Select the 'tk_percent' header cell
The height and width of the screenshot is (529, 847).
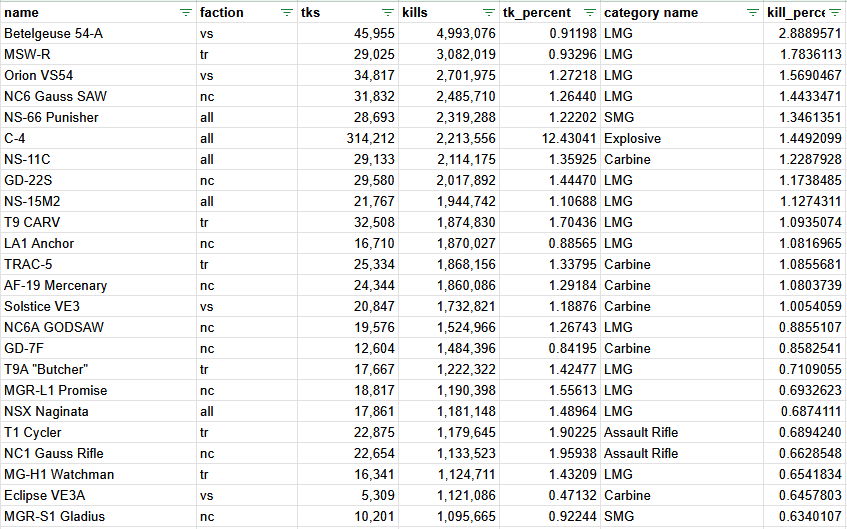coord(550,12)
